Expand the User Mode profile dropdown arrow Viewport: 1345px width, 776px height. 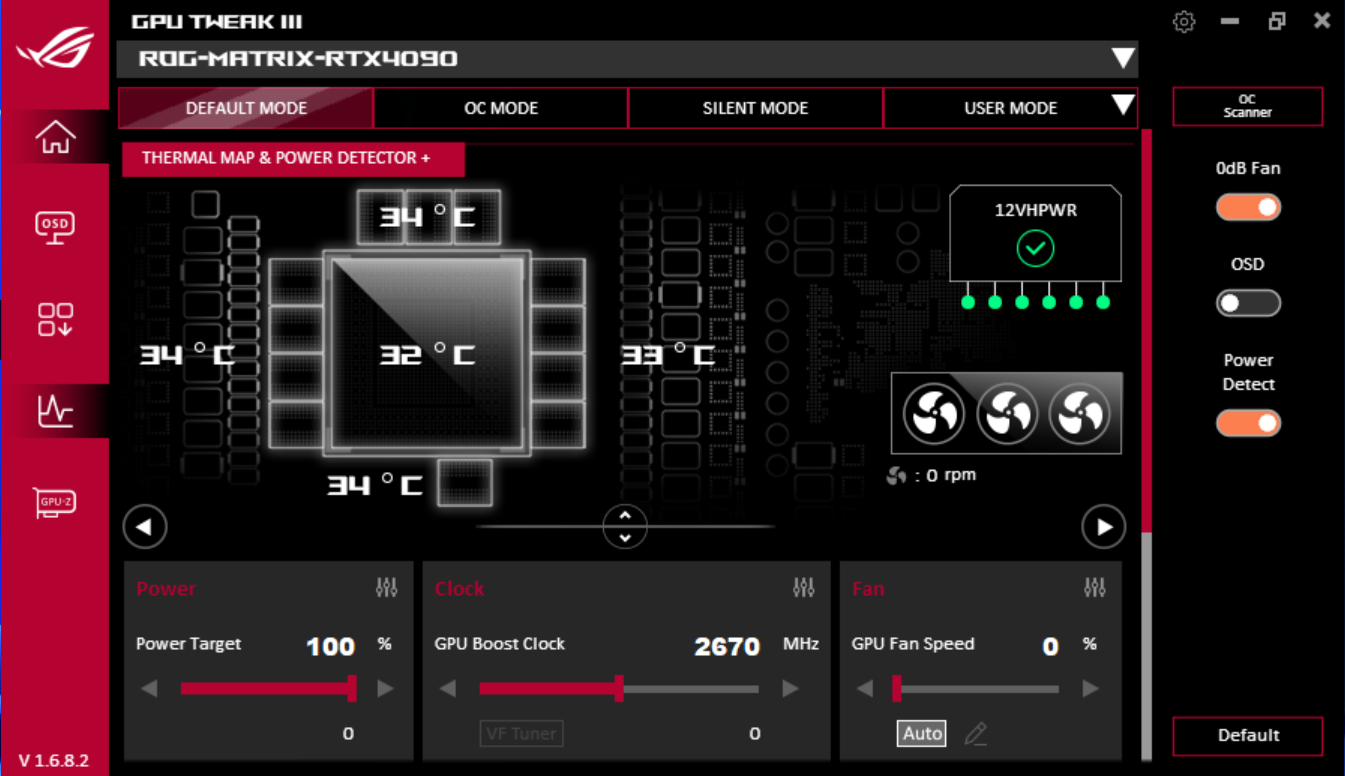[1123, 105]
